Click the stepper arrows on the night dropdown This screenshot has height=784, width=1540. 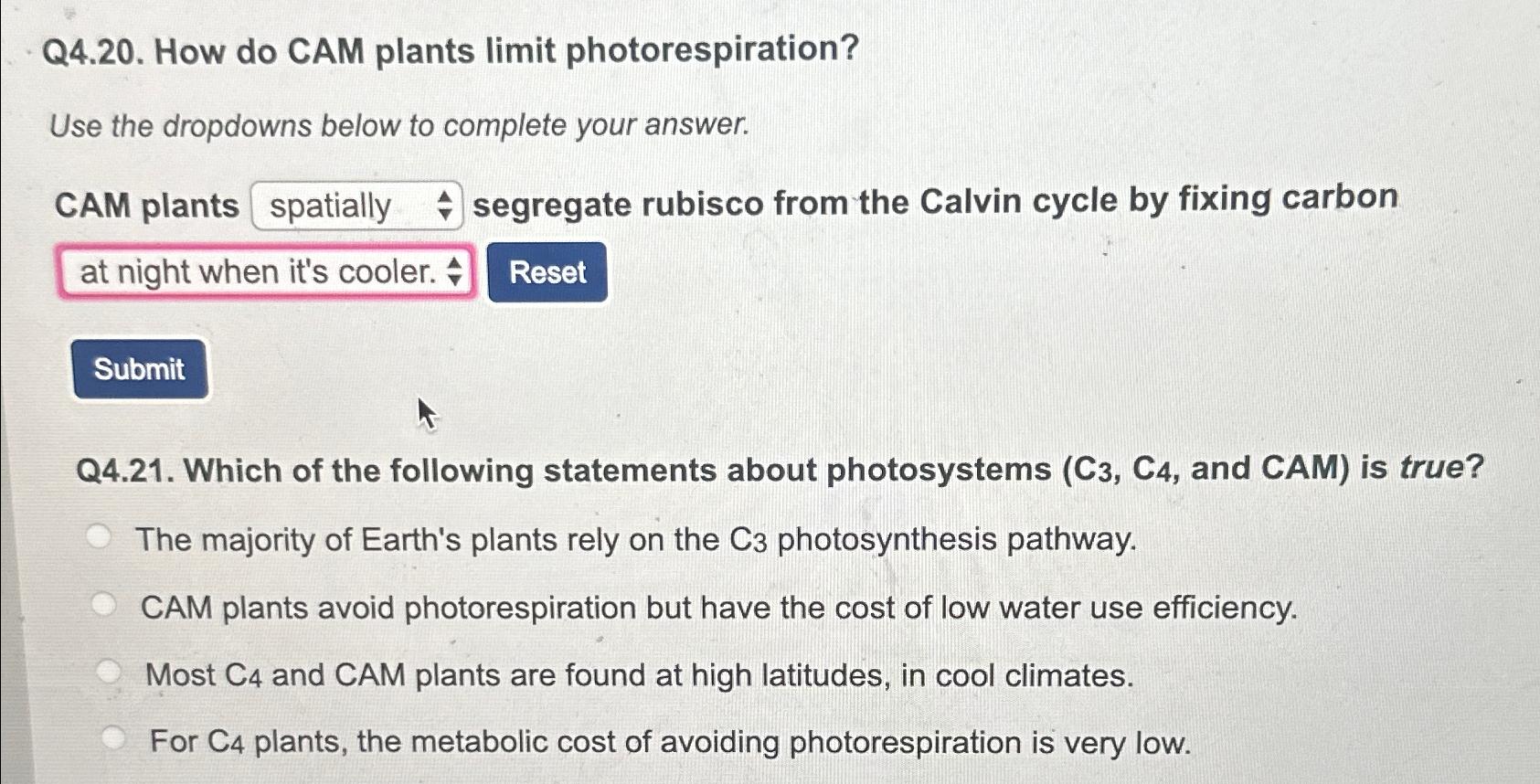pyautogui.click(x=454, y=271)
